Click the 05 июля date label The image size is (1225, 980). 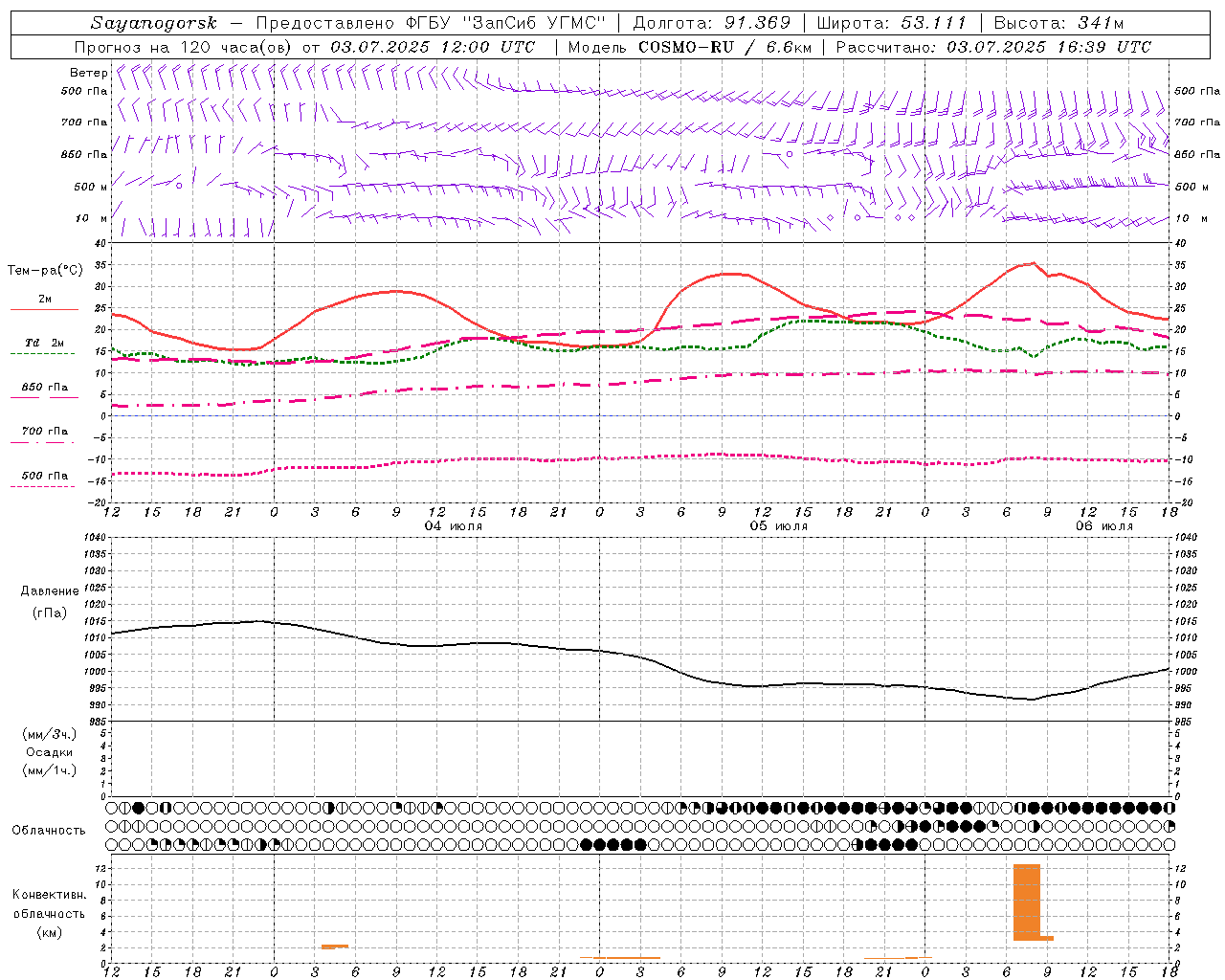coord(779,526)
